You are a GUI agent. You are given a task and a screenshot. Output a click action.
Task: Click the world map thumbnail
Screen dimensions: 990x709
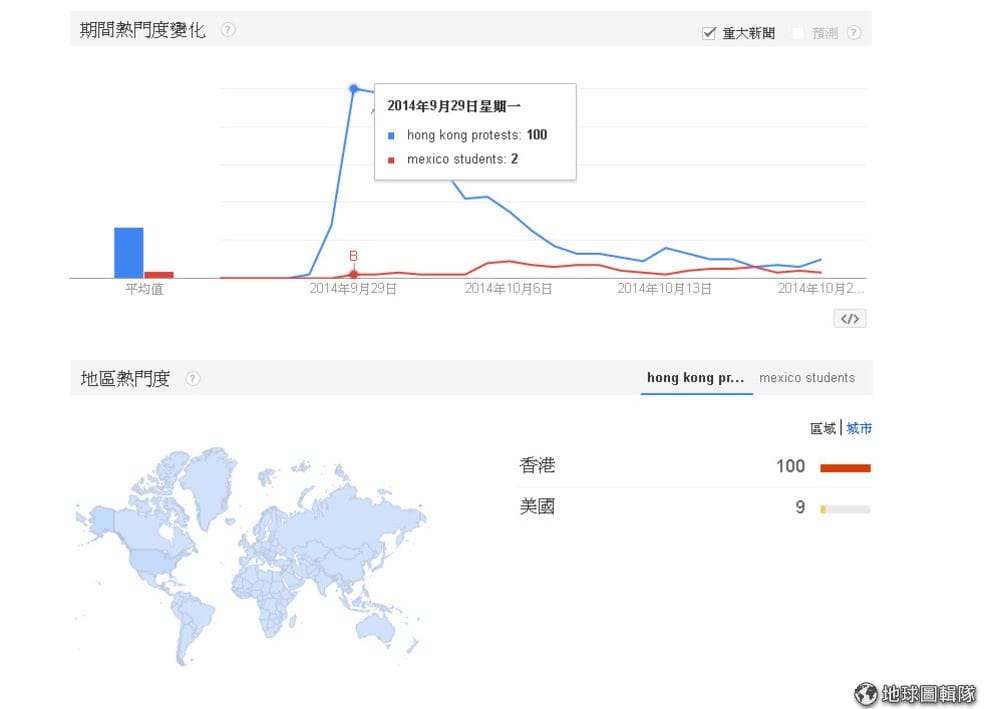[x=250, y=555]
